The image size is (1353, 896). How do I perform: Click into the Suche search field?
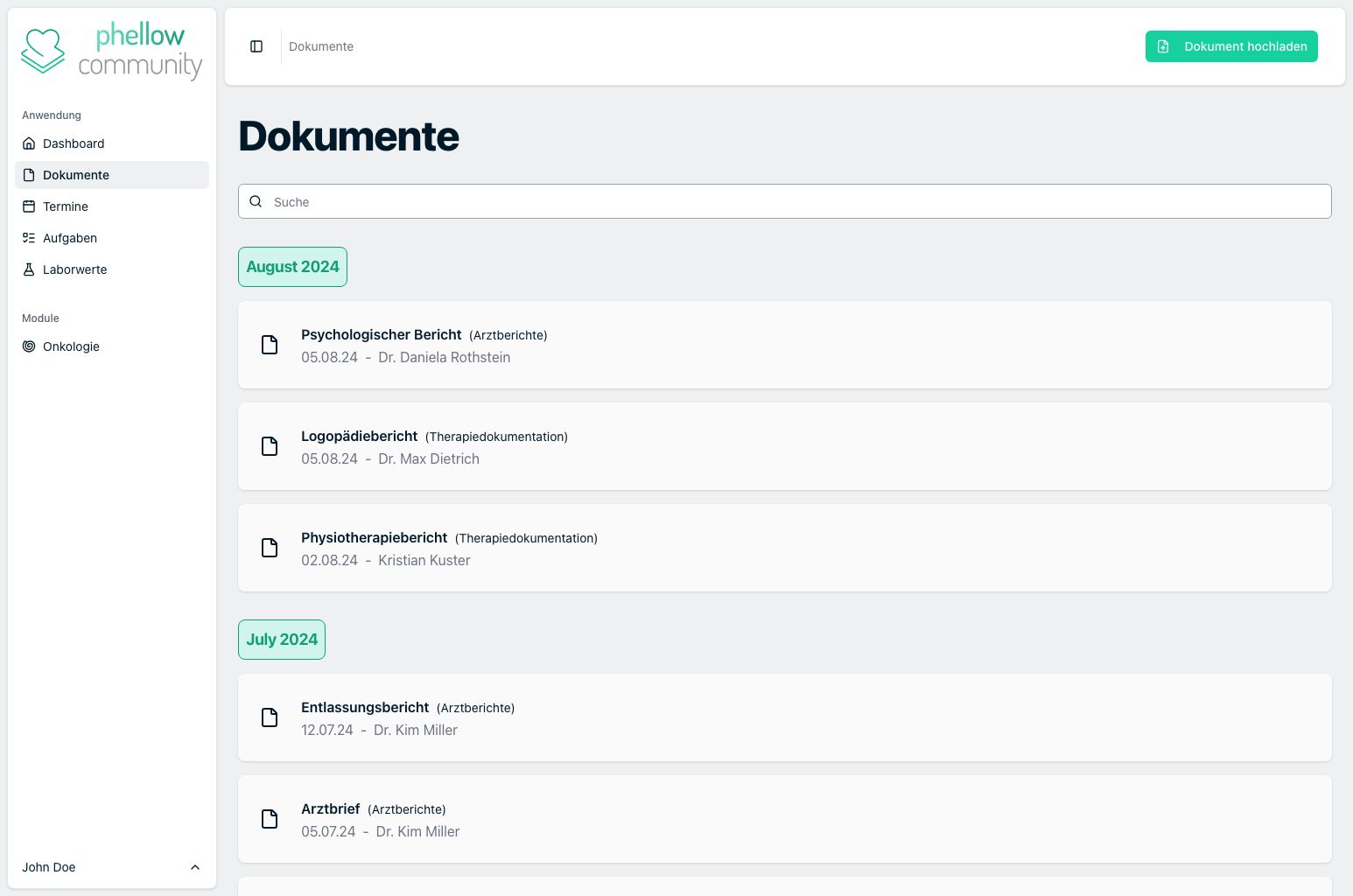[785, 201]
